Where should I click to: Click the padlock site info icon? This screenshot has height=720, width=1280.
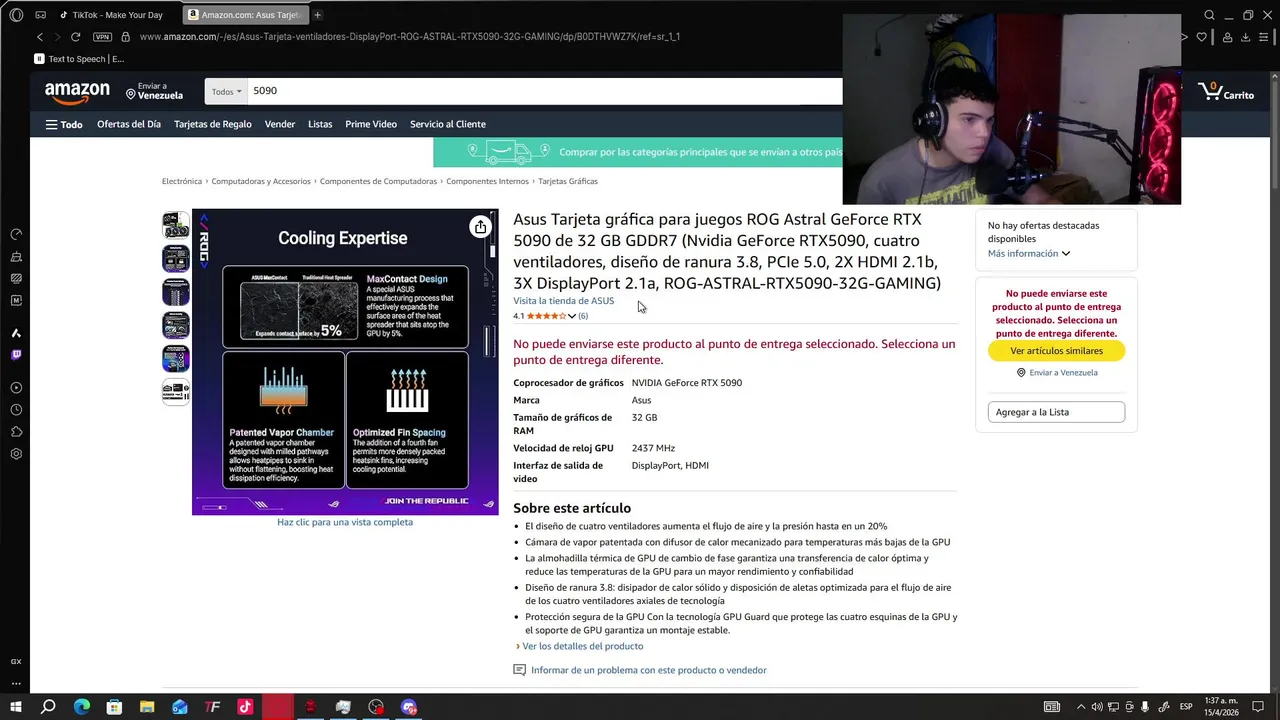[x=125, y=37]
